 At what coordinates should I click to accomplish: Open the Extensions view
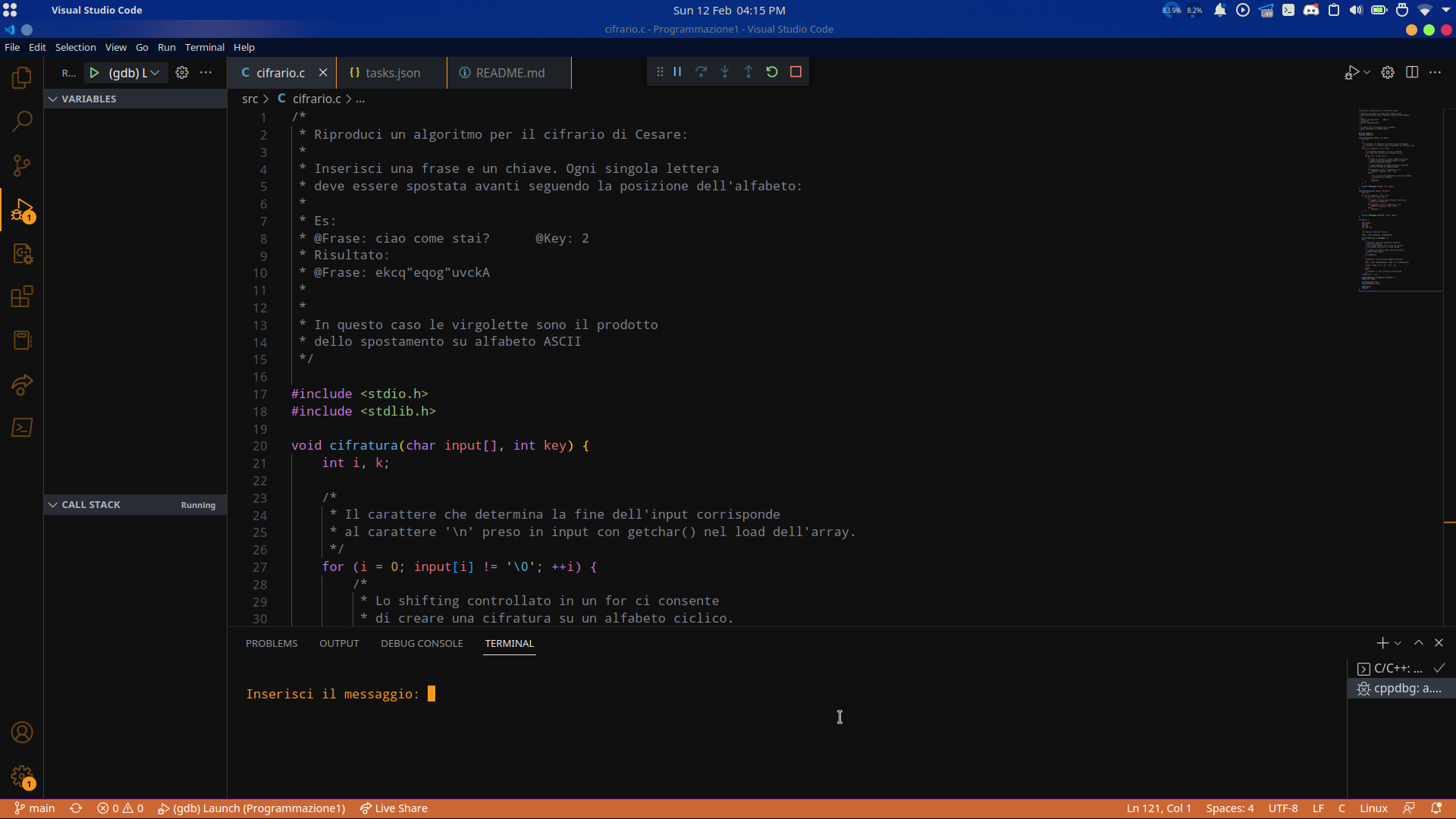[22, 297]
